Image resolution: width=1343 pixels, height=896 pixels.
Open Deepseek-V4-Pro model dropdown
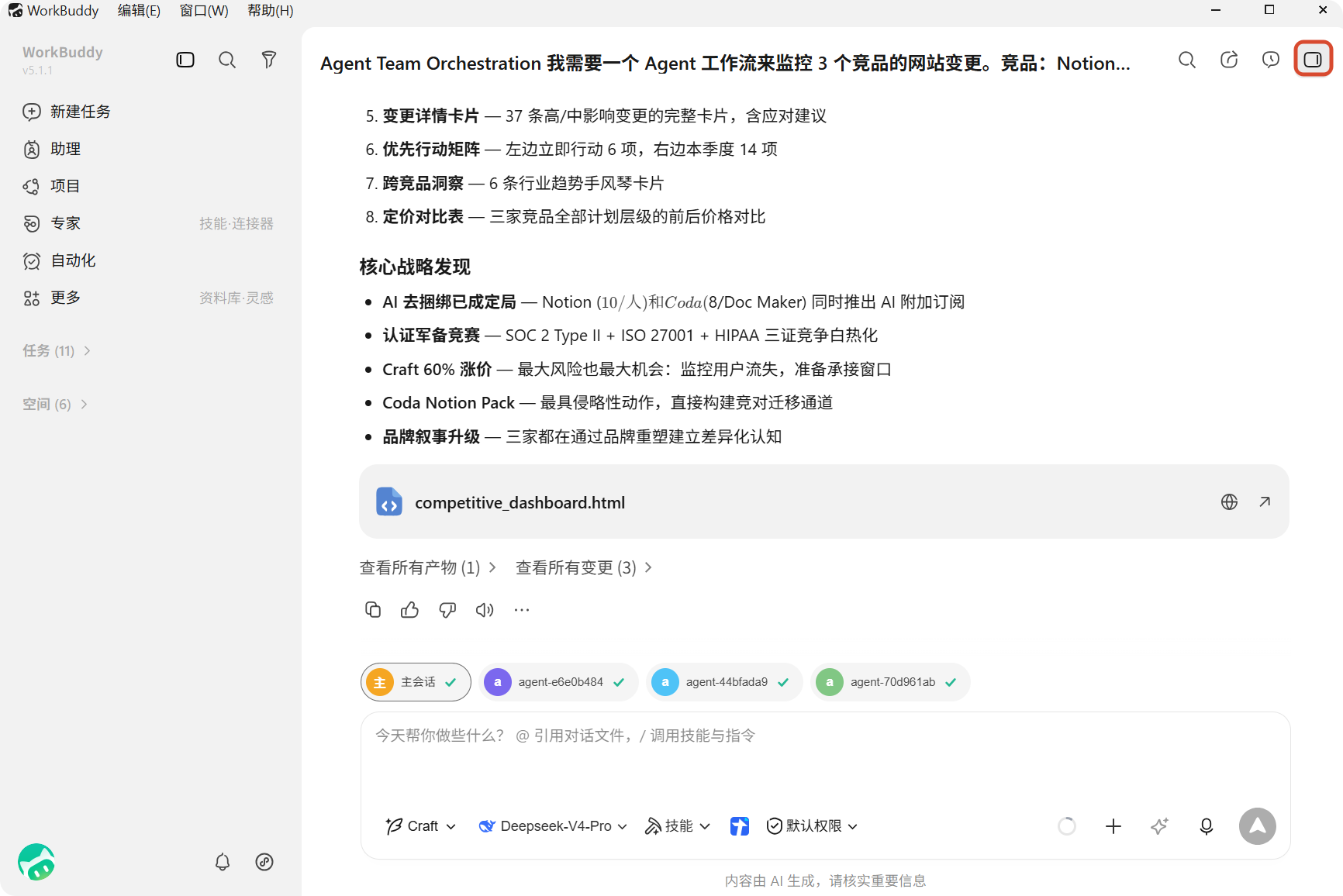point(553,826)
